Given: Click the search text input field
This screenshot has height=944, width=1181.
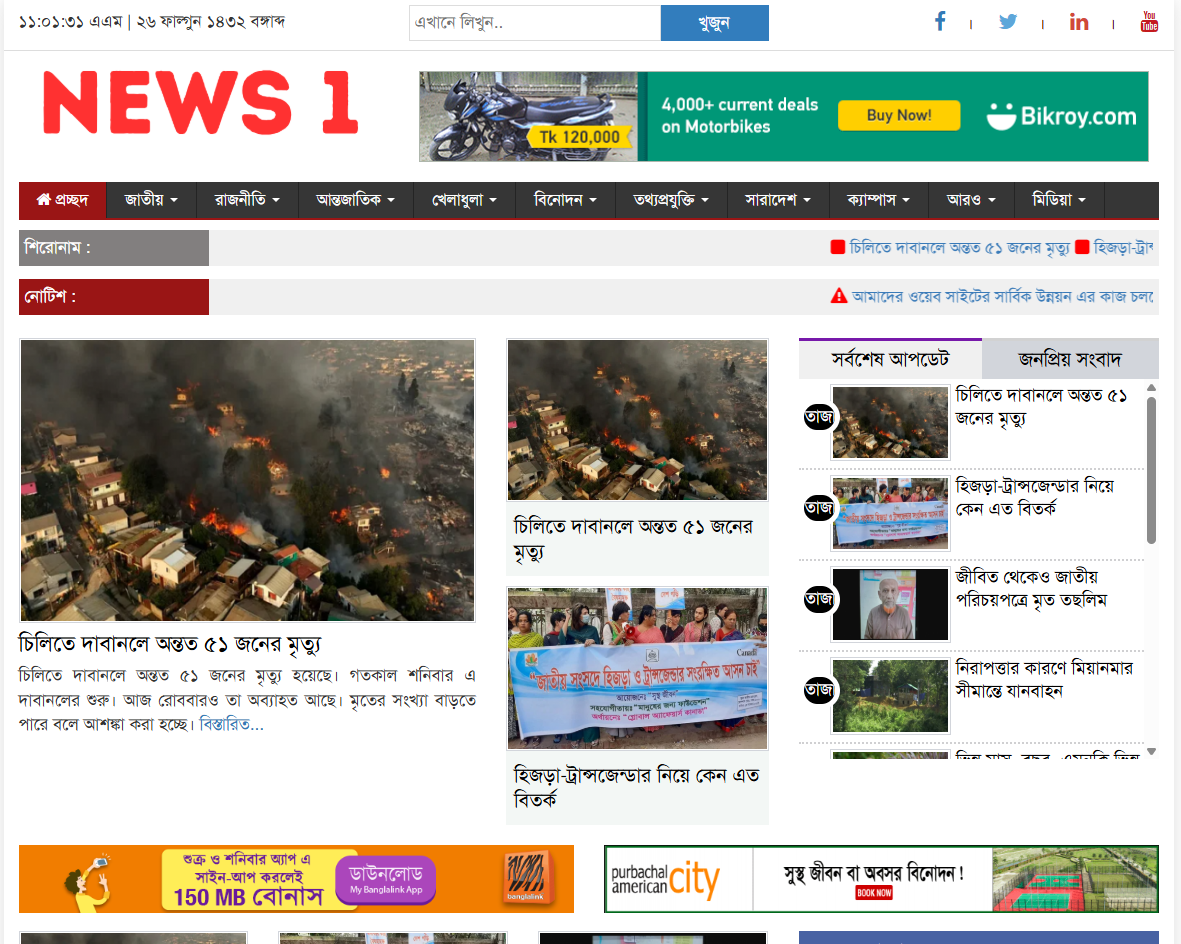Looking at the screenshot, I should [534, 23].
